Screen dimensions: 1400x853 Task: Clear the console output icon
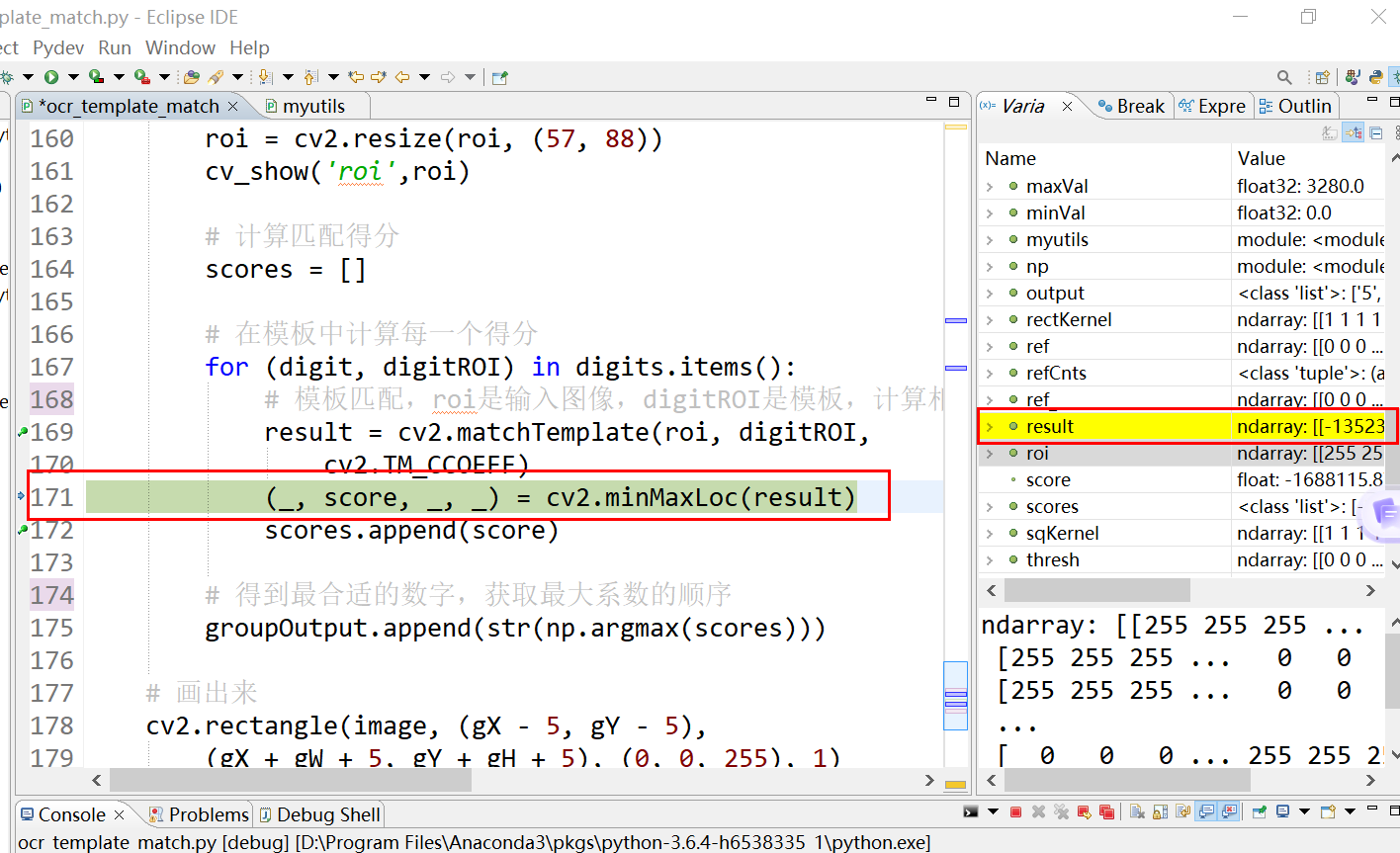[1136, 812]
